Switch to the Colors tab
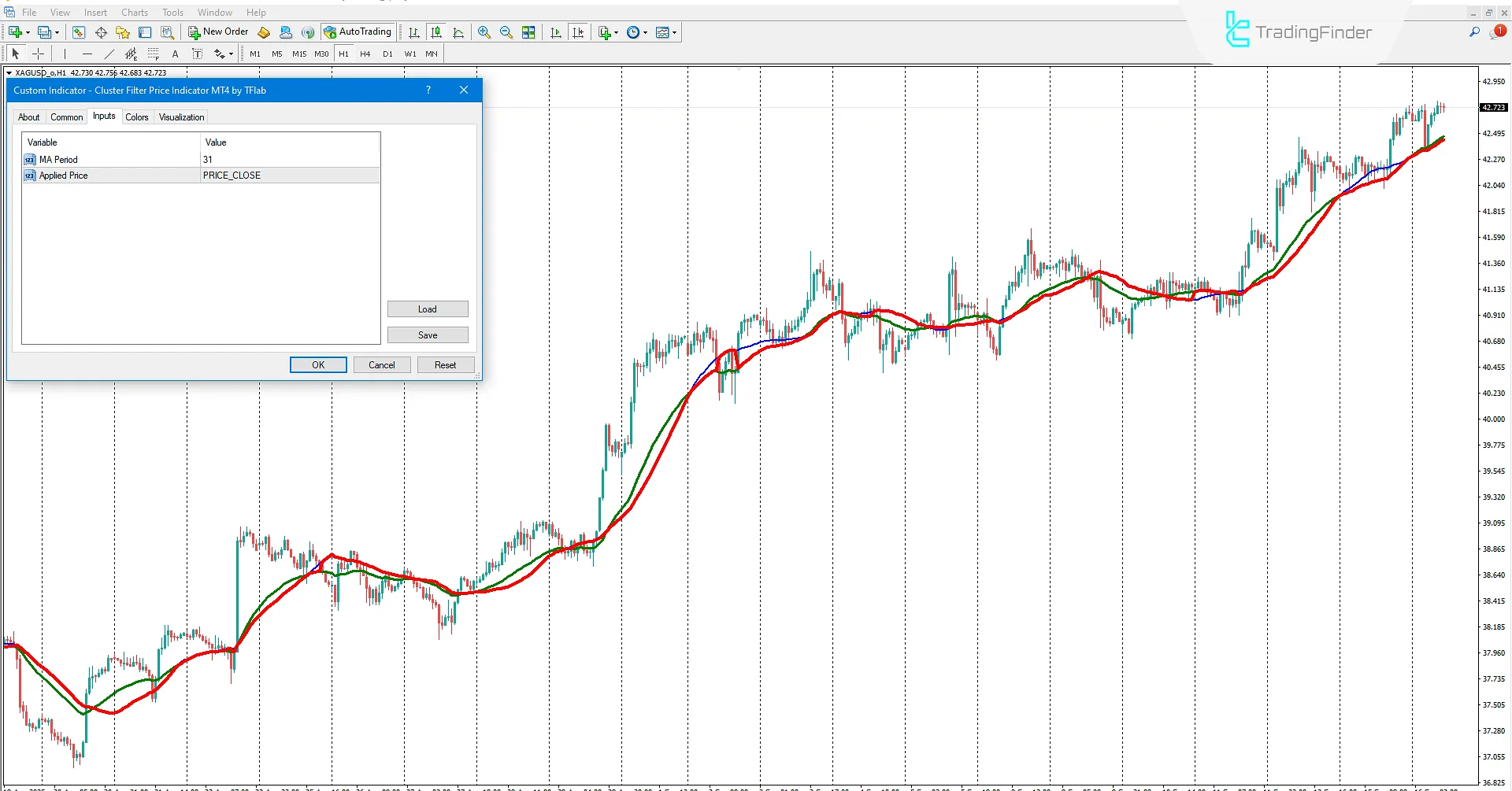Screen dimensions: 1512x791 click(x=136, y=116)
